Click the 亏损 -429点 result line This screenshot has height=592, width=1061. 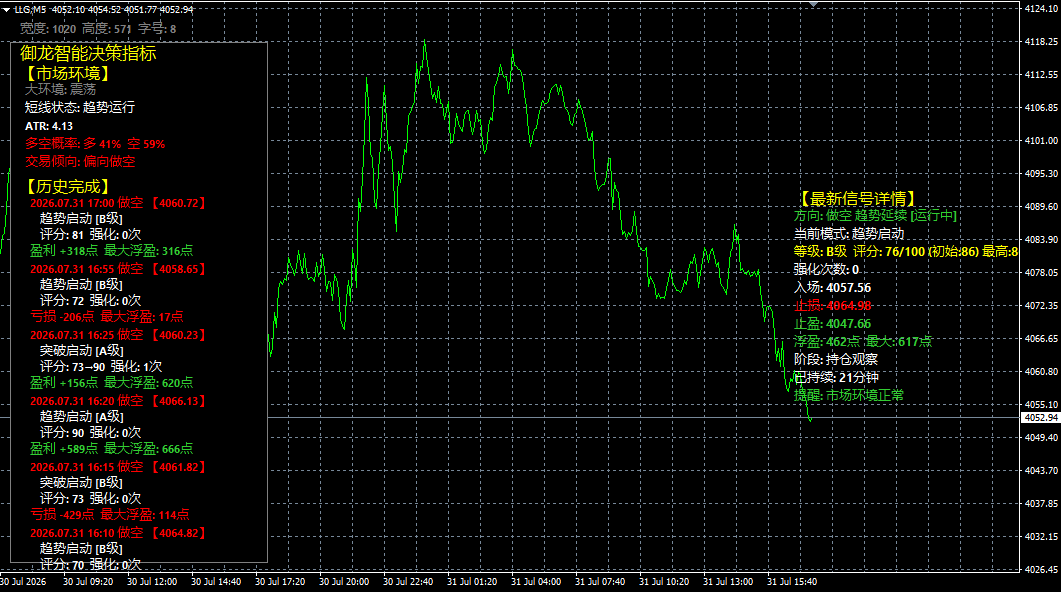109,515
